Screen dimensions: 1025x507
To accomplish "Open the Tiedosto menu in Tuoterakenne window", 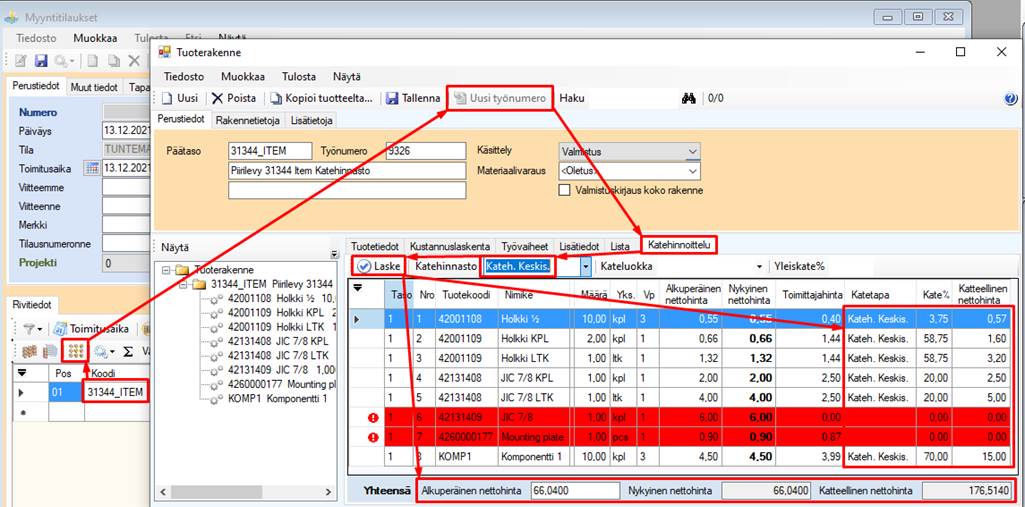I will pos(184,76).
